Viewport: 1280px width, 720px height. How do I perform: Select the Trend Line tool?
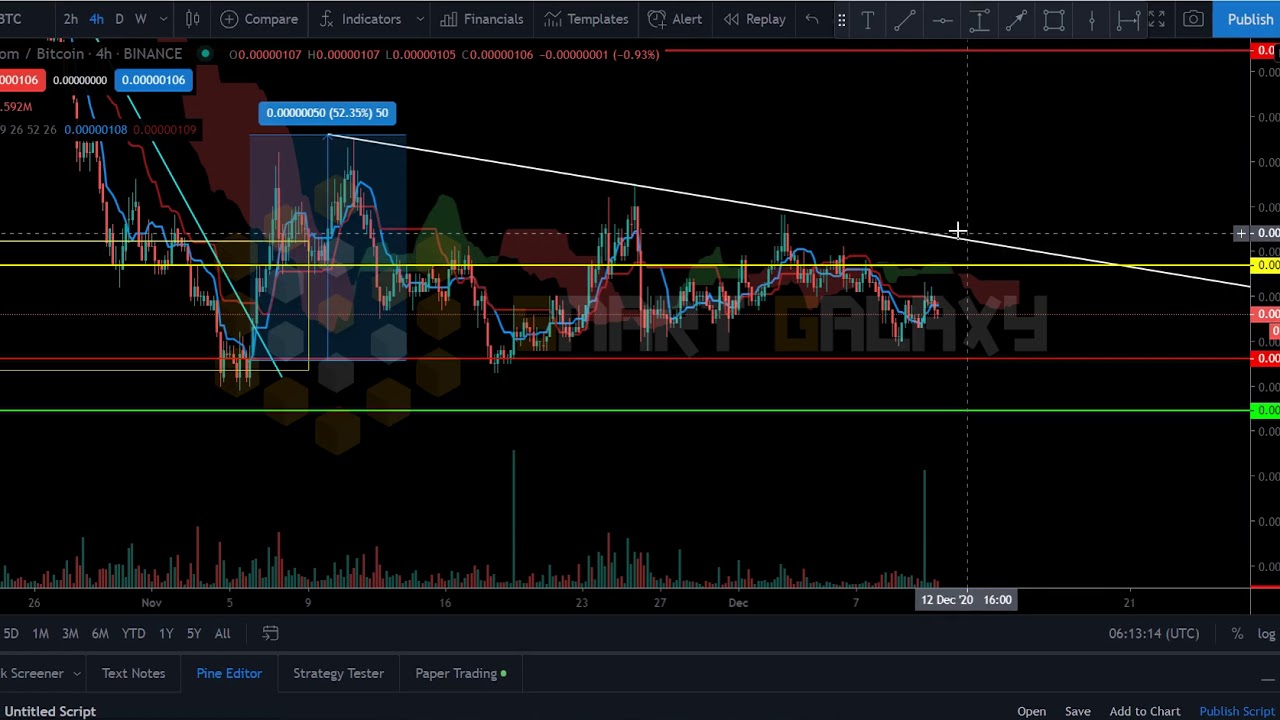[904, 19]
